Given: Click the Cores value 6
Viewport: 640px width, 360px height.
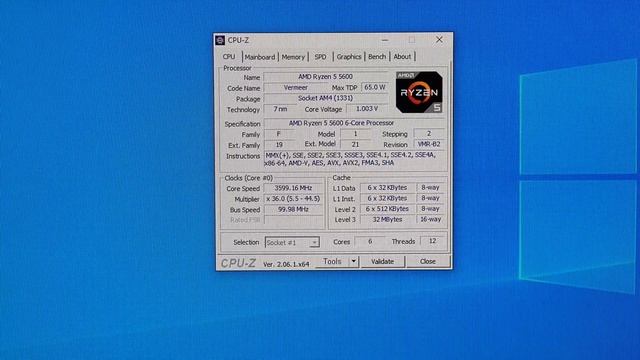Looking at the screenshot, I should coord(370,242).
